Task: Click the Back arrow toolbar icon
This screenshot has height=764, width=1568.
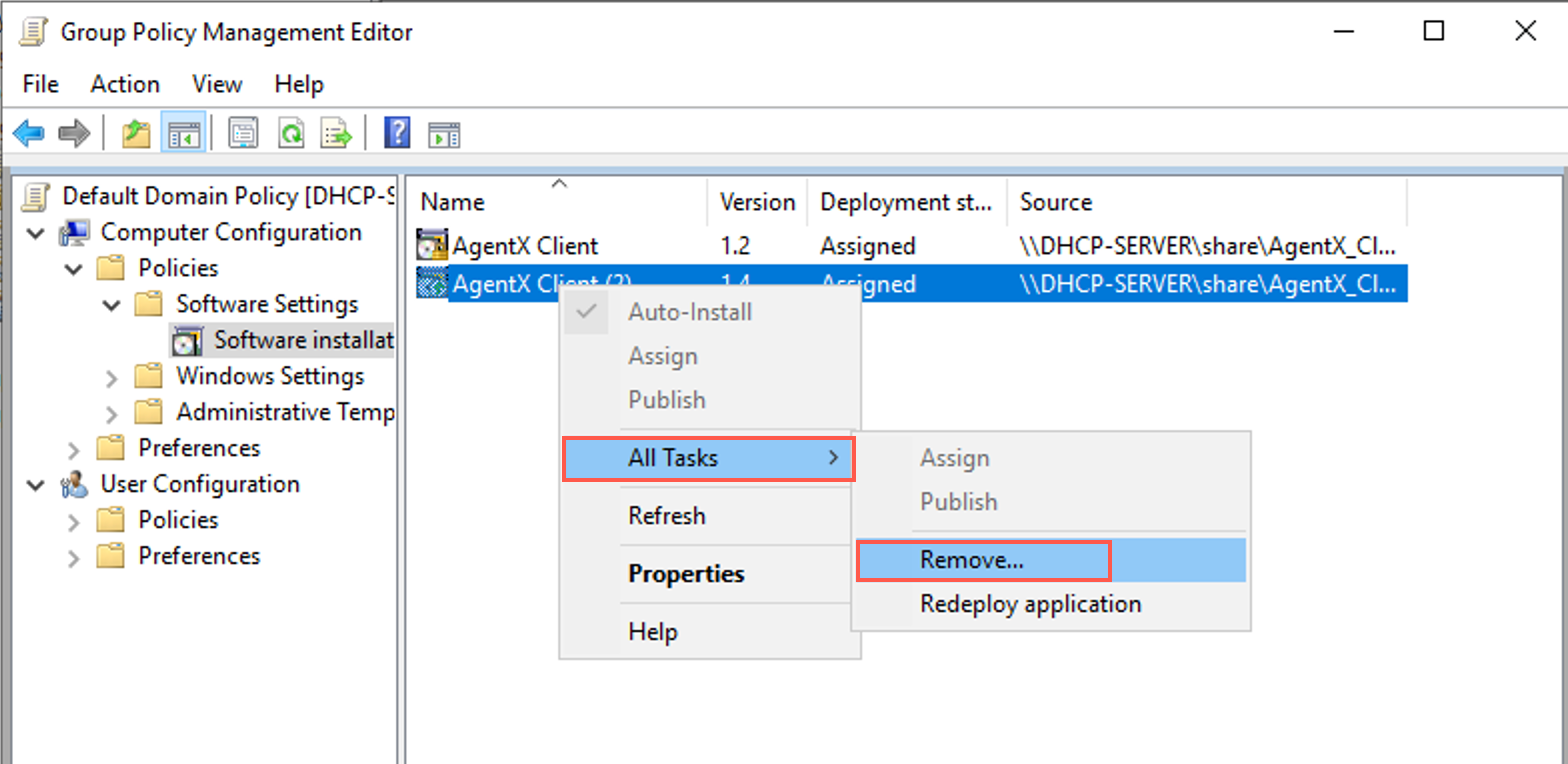Action: click(x=28, y=133)
